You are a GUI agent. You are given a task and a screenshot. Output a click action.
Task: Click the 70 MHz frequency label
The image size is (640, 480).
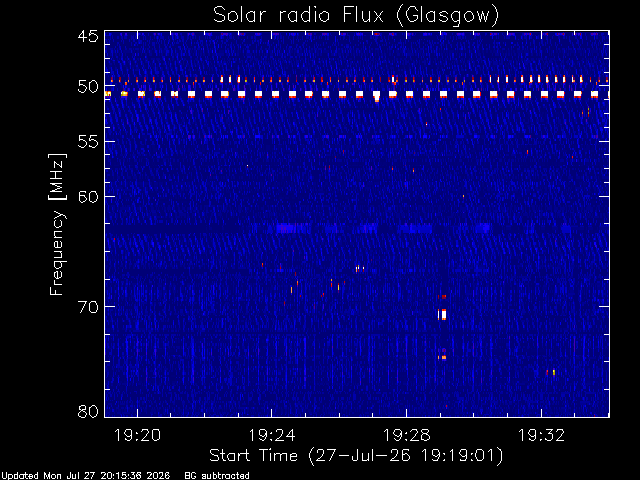point(88,307)
